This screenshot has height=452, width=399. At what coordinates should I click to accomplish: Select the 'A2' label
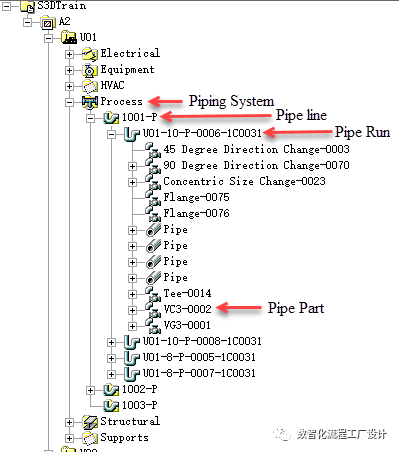tap(65, 22)
